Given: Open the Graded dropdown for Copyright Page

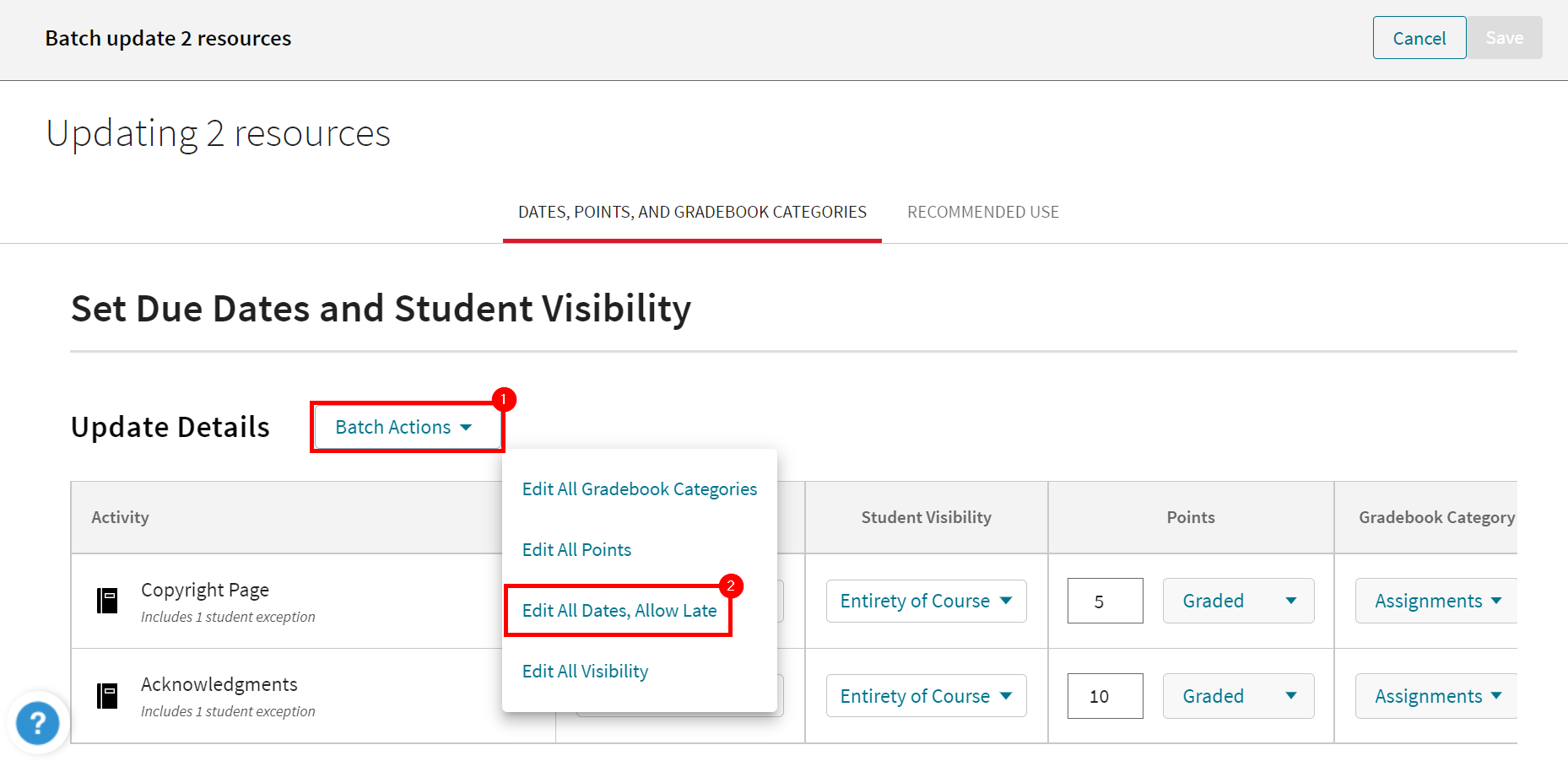Looking at the screenshot, I should point(1237,601).
